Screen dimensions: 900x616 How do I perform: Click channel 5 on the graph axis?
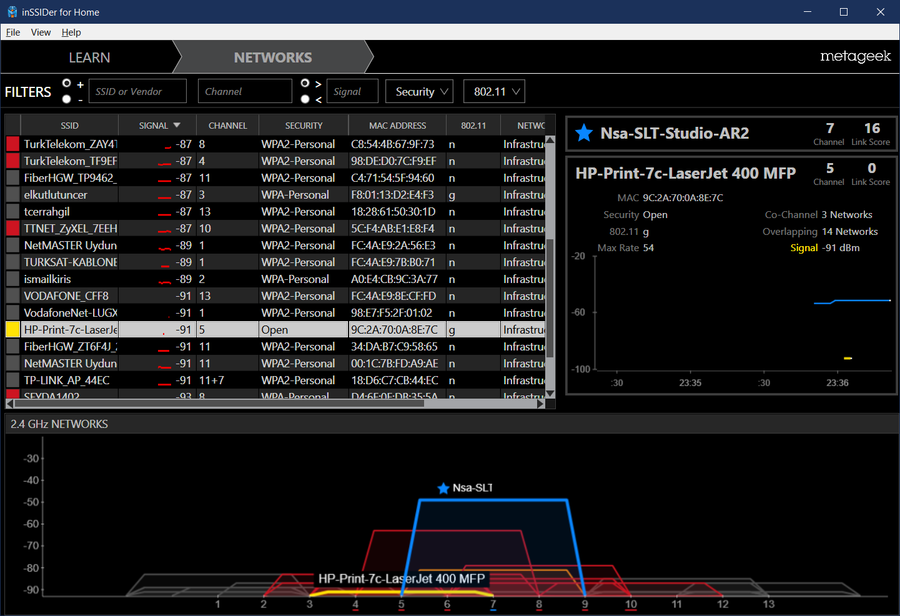(401, 603)
